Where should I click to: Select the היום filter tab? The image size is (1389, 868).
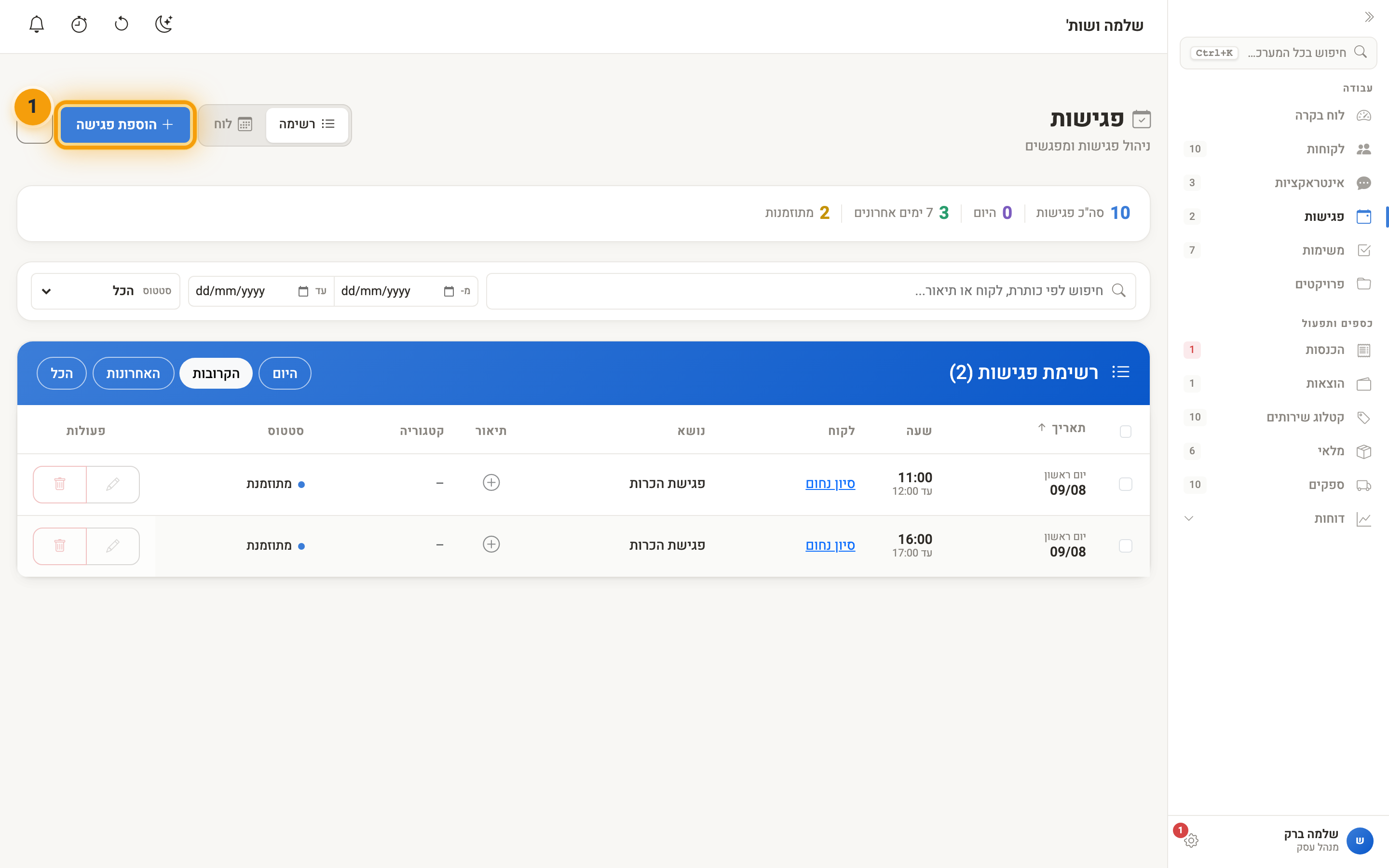(x=285, y=374)
